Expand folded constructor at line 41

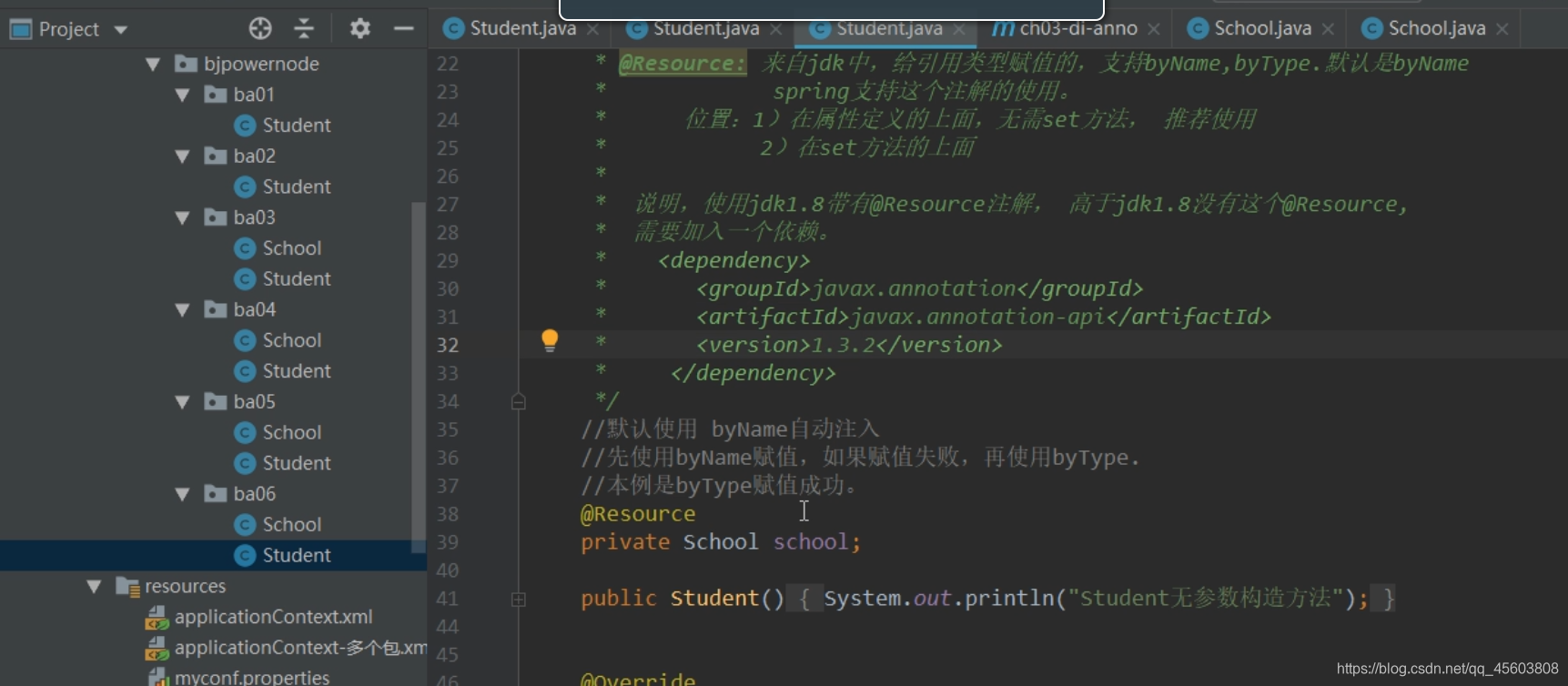[x=519, y=600]
